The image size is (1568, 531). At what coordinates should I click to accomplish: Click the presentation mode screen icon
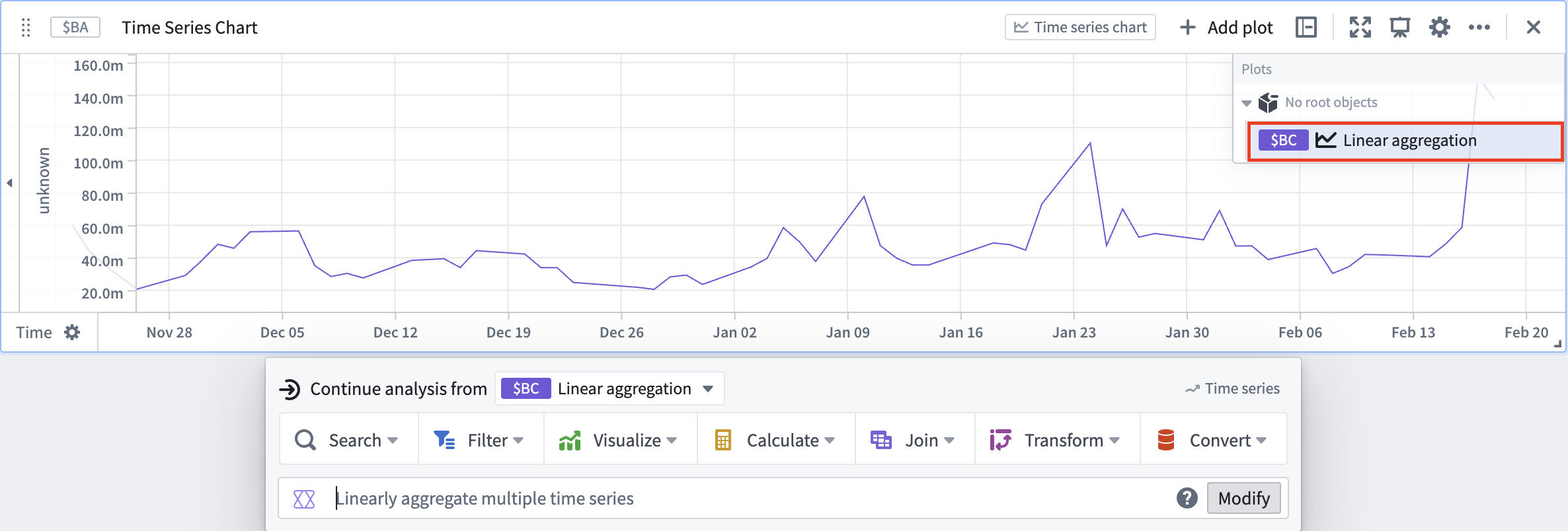click(x=1400, y=28)
